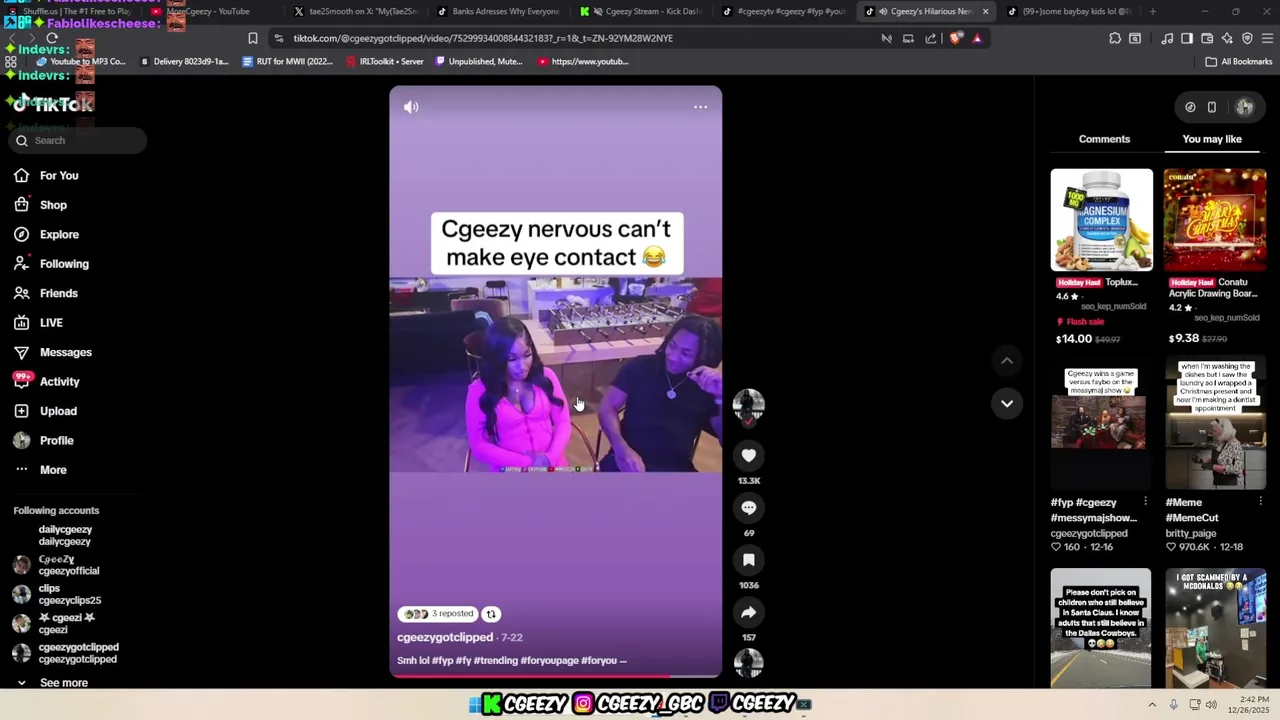Open cgeezyofficial following account
1280x720 pixels.
[56, 565]
